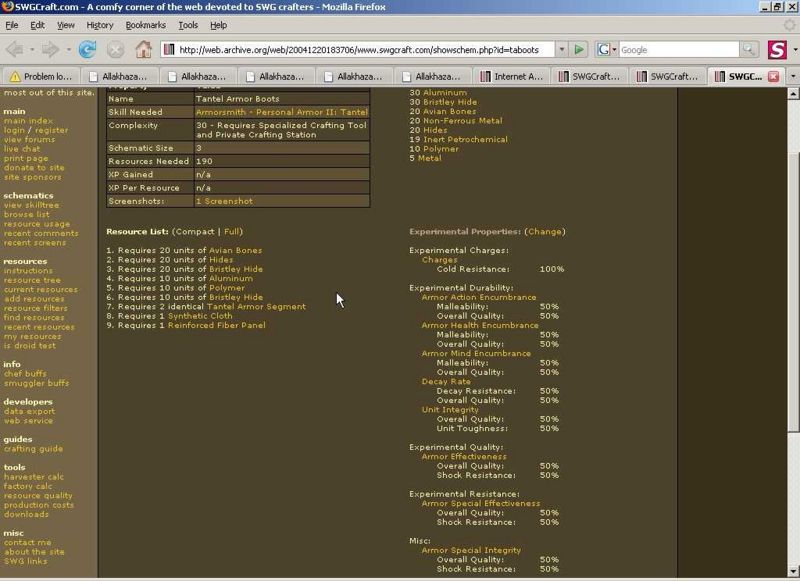Click the Tantel Armor Segment link
The height and width of the screenshot is (581, 800).
pyautogui.click(x=256, y=306)
